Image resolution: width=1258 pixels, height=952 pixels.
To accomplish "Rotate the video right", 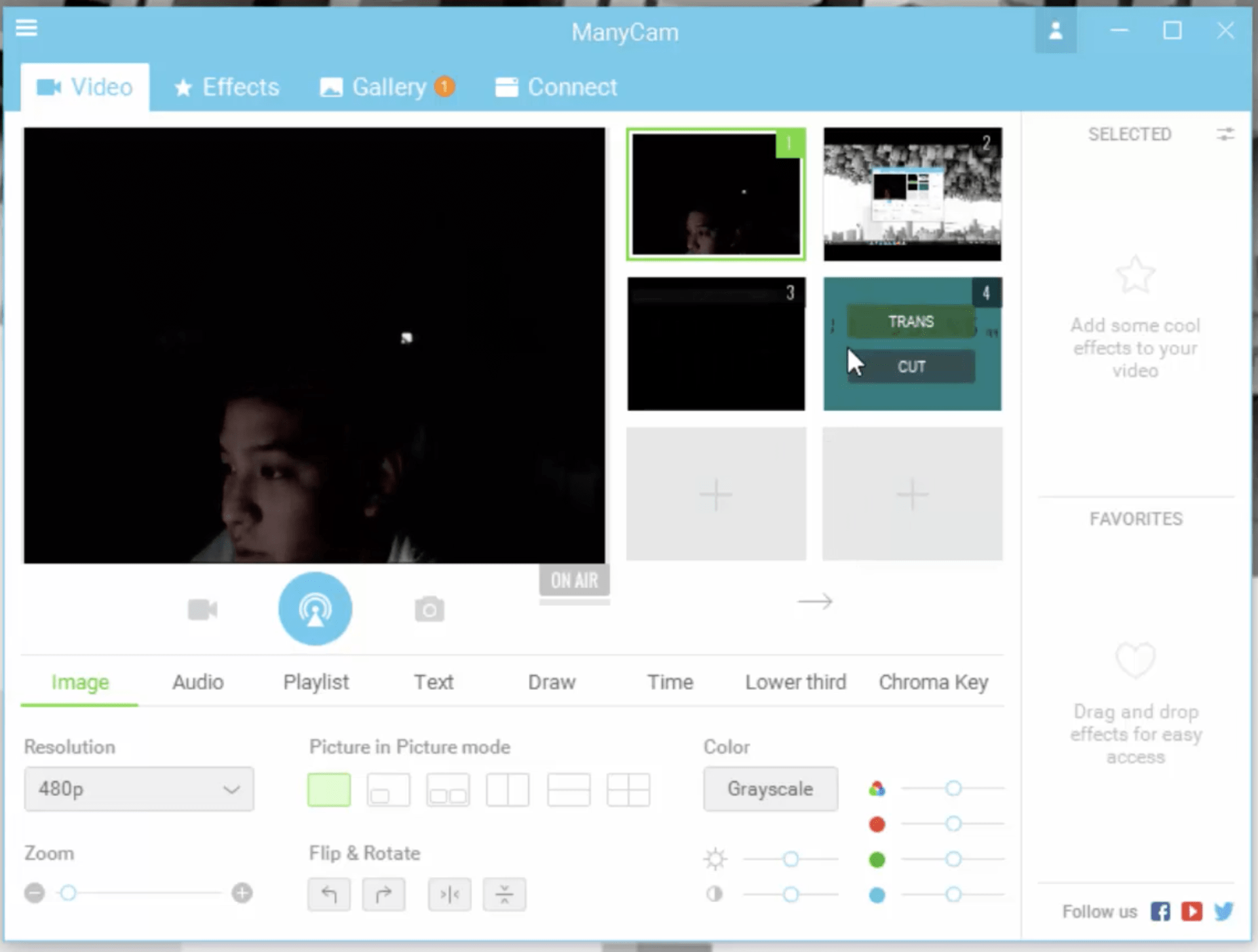I will pos(383,894).
